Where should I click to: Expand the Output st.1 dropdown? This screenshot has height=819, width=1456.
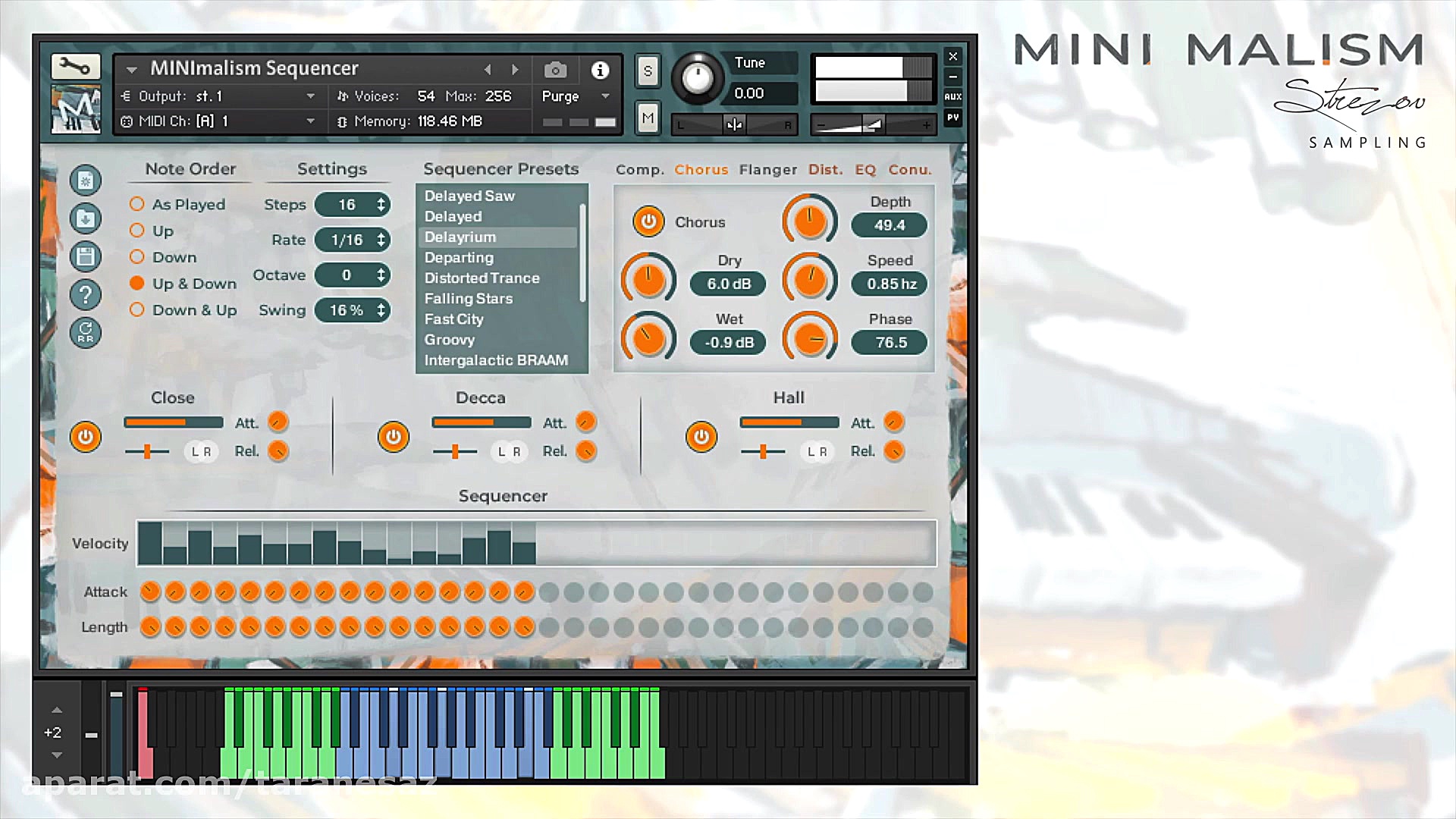[310, 96]
